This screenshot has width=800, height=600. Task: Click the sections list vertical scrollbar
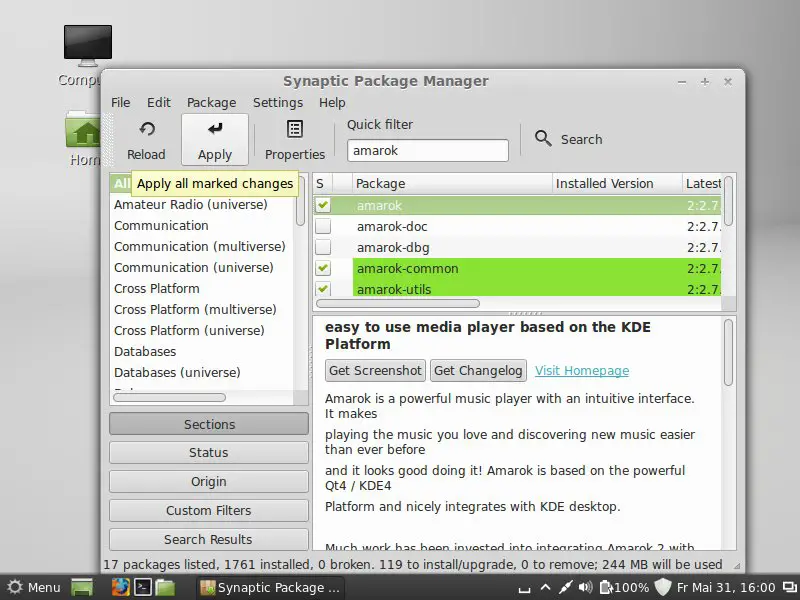301,201
